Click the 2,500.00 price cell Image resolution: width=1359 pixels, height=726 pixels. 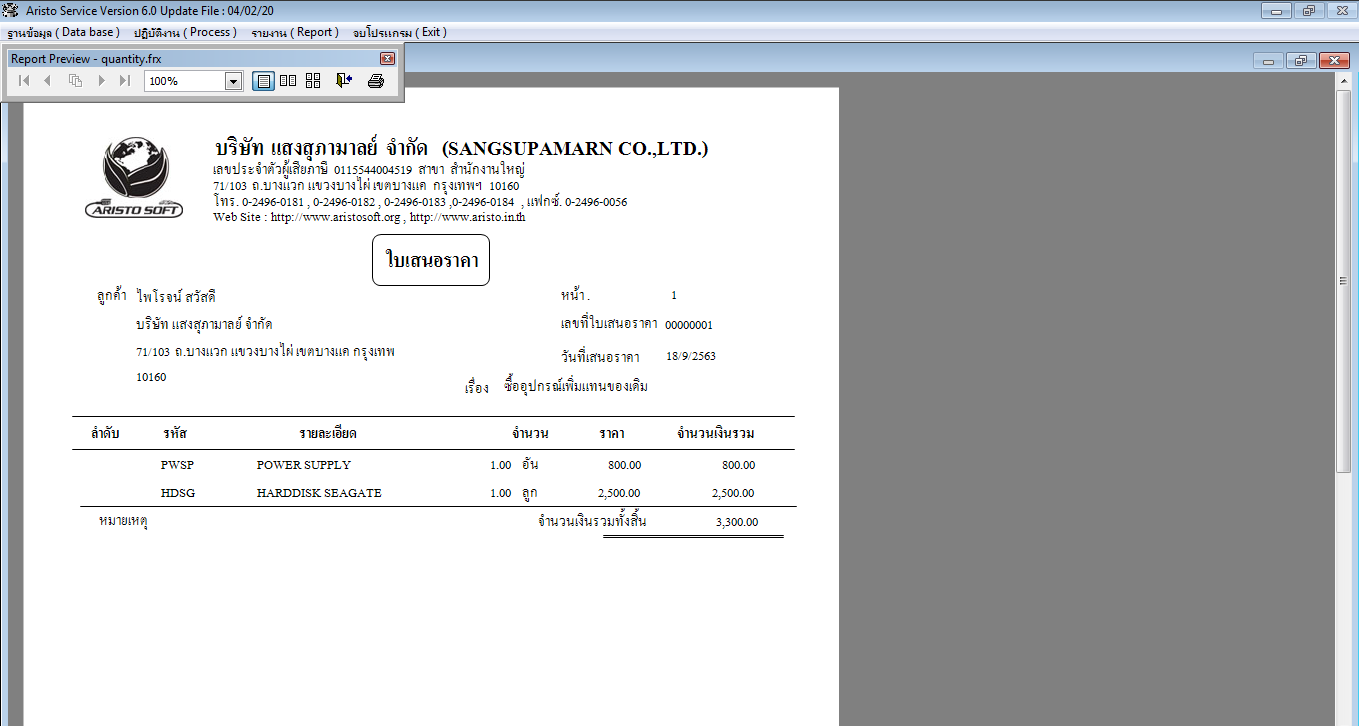[x=619, y=493]
